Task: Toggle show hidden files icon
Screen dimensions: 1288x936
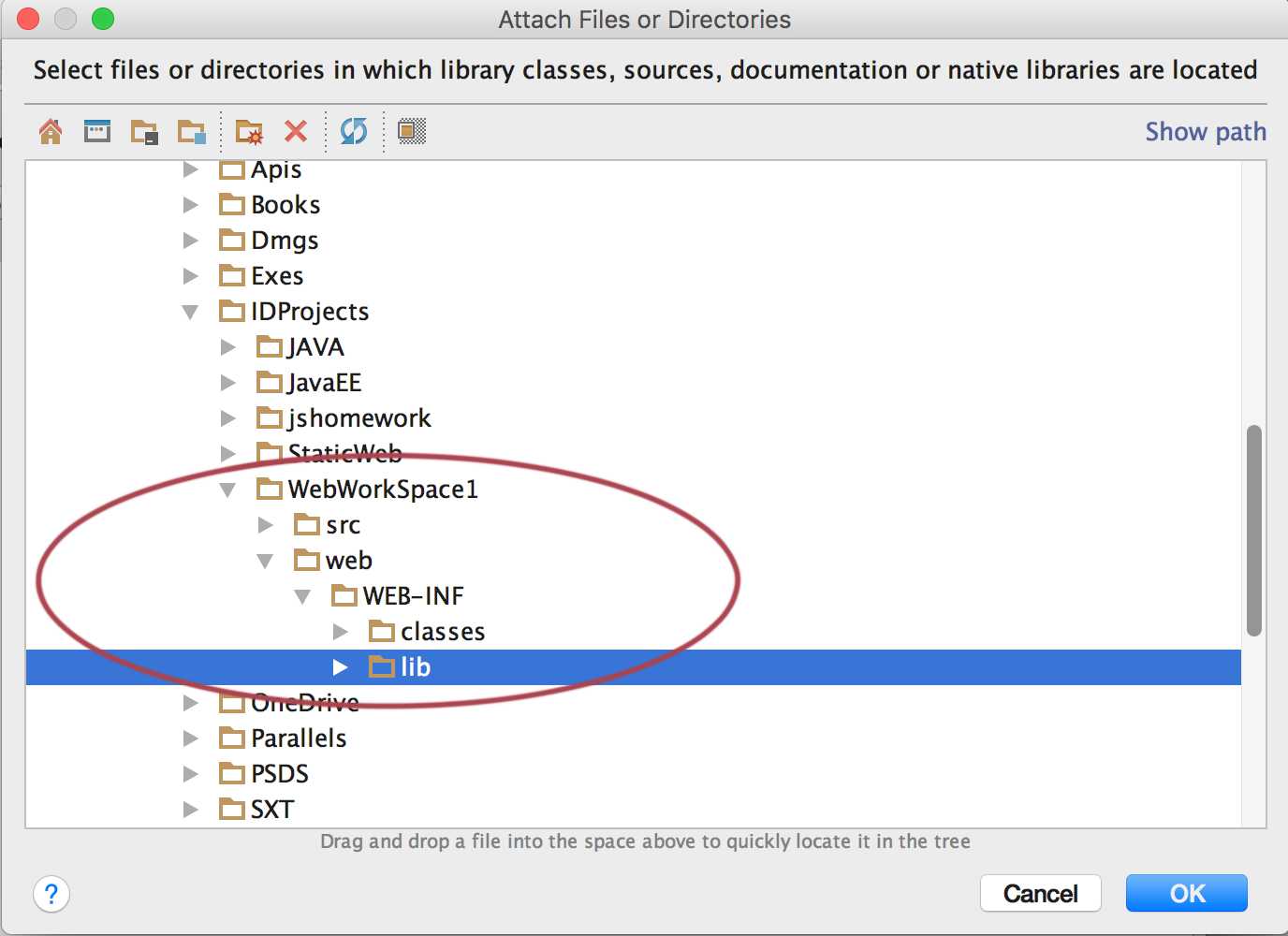Action: pos(412,131)
